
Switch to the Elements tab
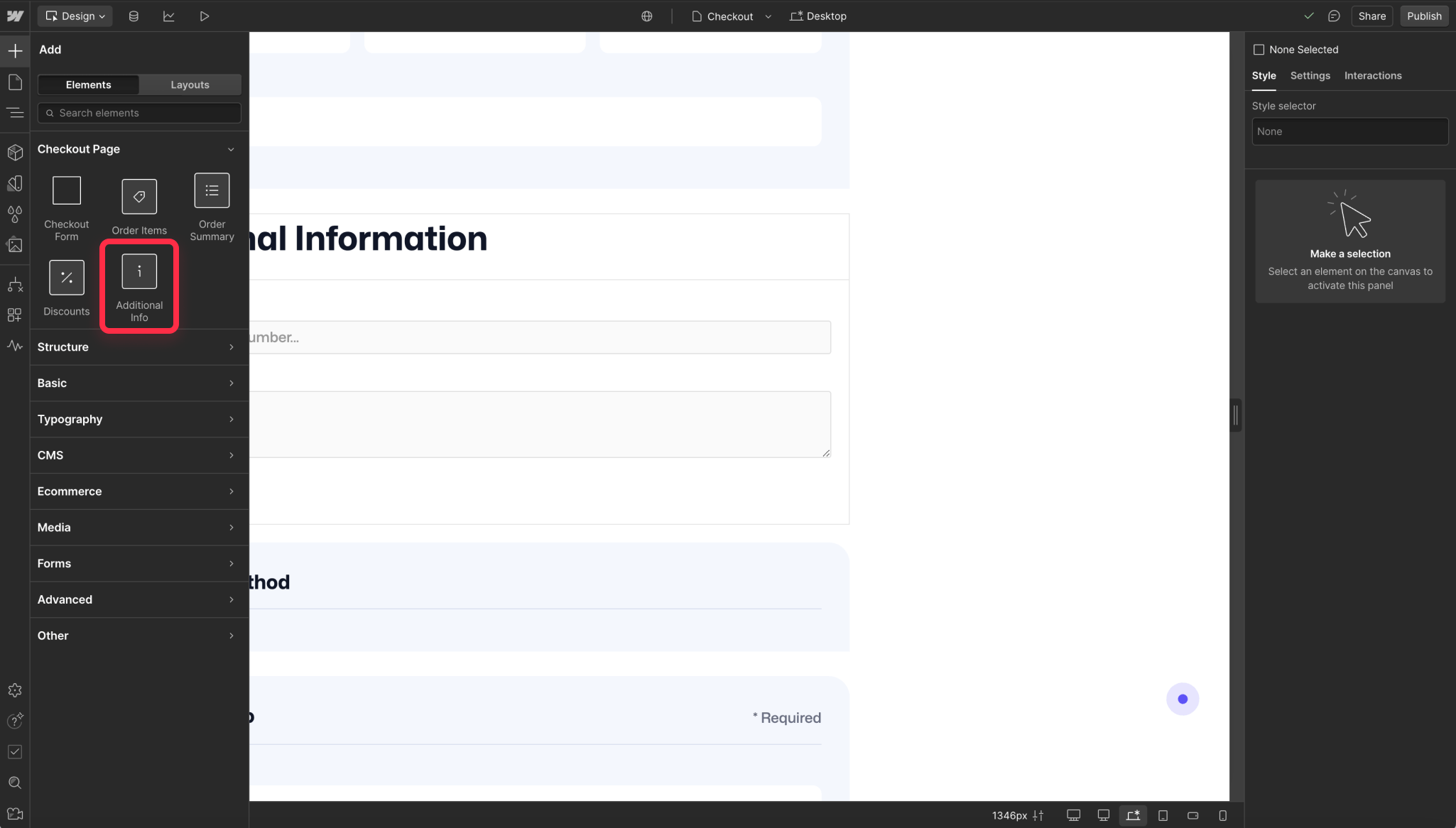(89, 85)
